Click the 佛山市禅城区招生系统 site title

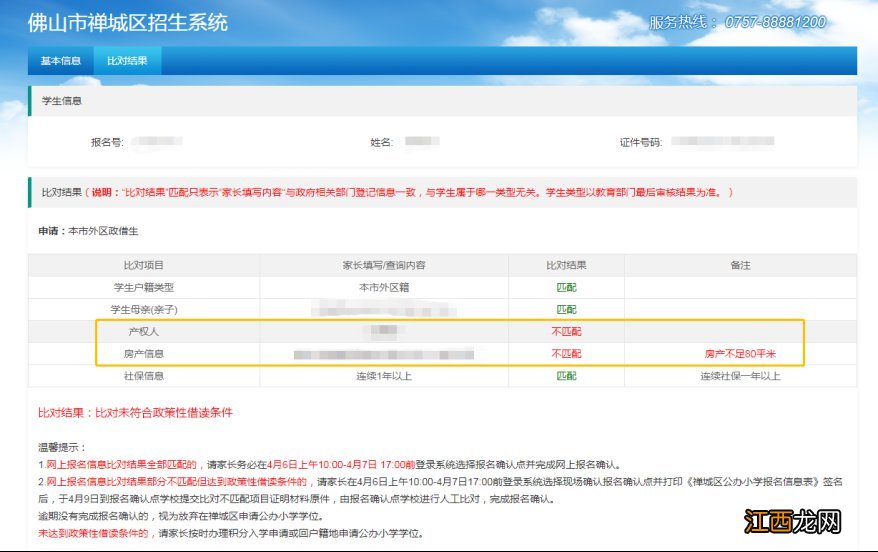pyautogui.click(x=128, y=23)
